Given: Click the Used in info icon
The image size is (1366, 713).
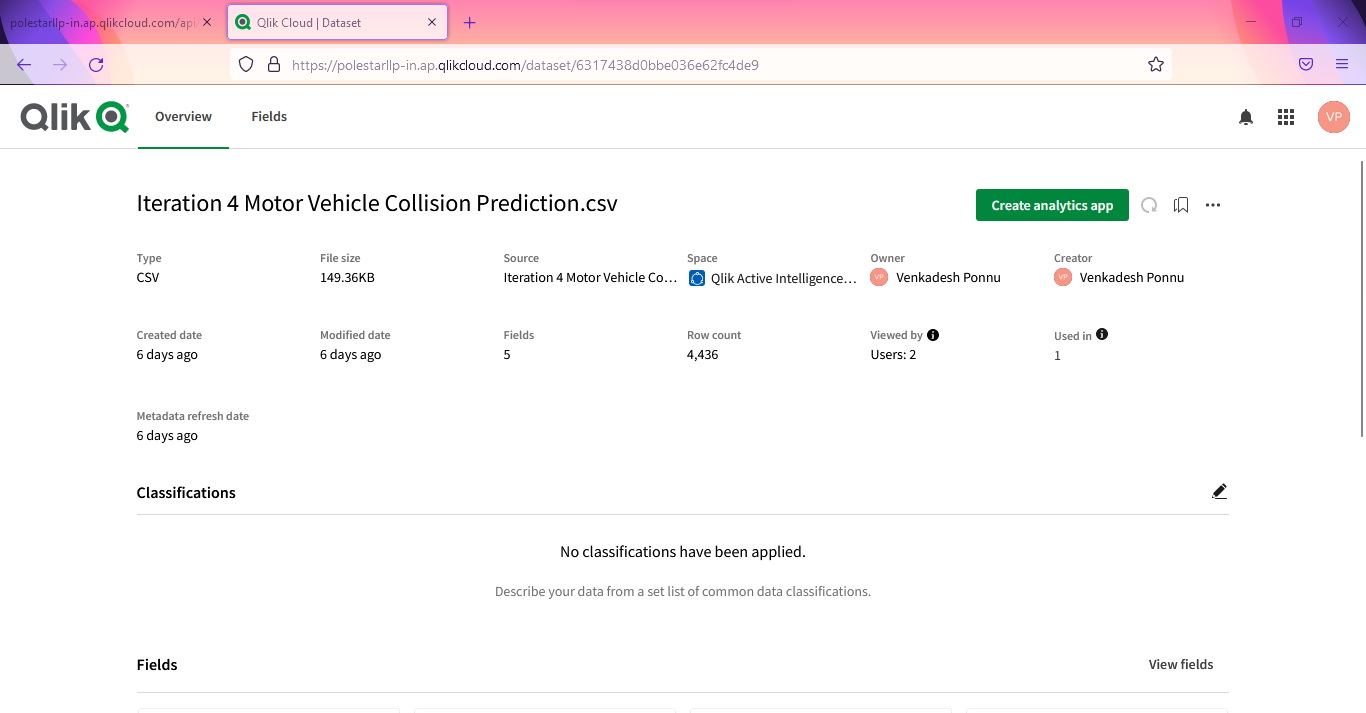Looking at the screenshot, I should click(x=1102, y=335).
